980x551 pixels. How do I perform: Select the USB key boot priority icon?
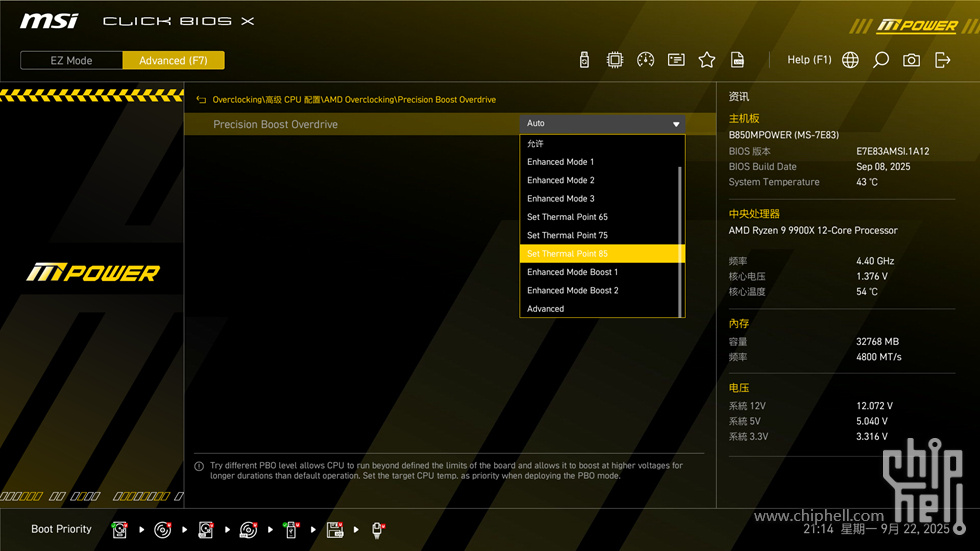[x=291, y=530]
